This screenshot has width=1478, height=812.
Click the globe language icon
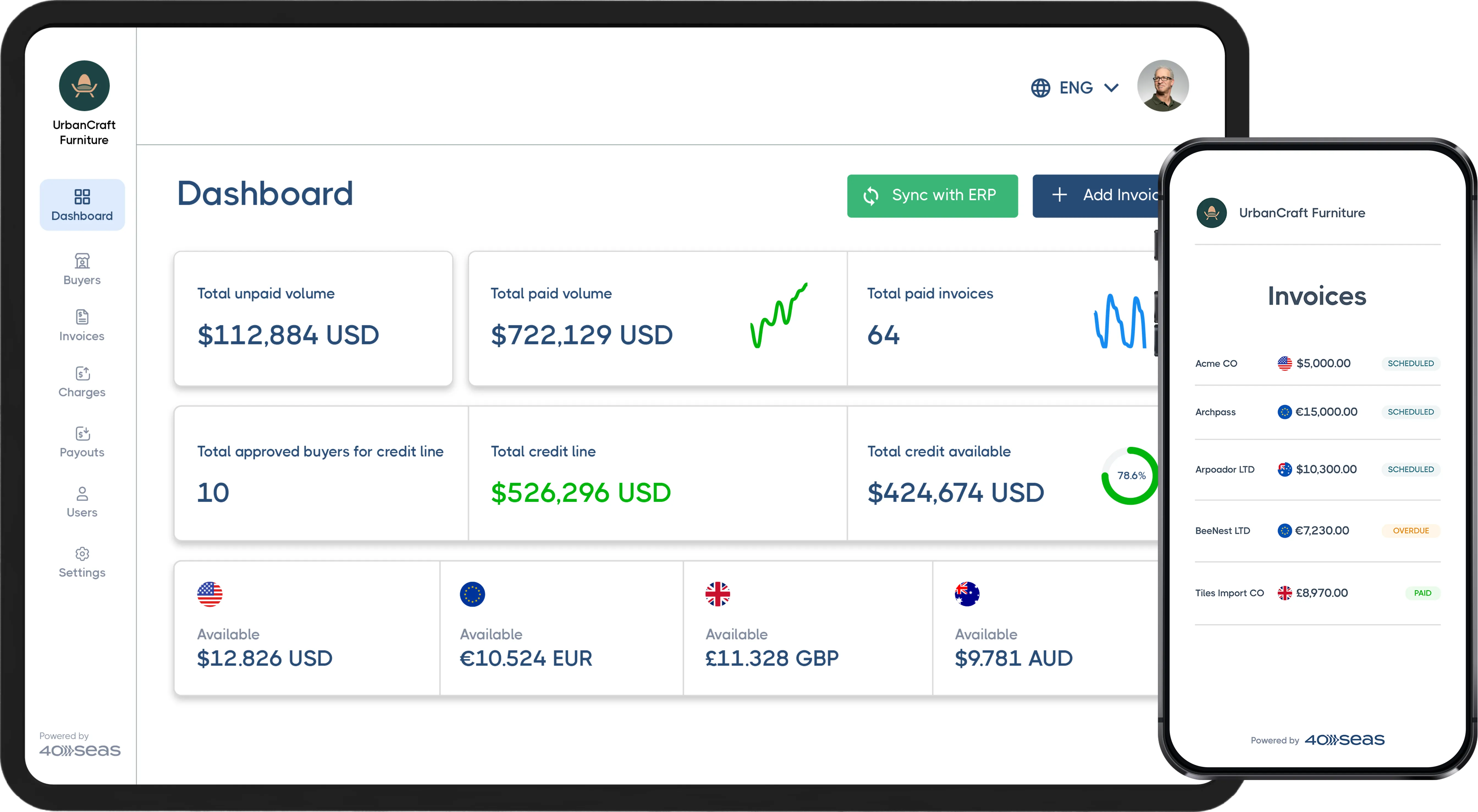click(1040, 88)
